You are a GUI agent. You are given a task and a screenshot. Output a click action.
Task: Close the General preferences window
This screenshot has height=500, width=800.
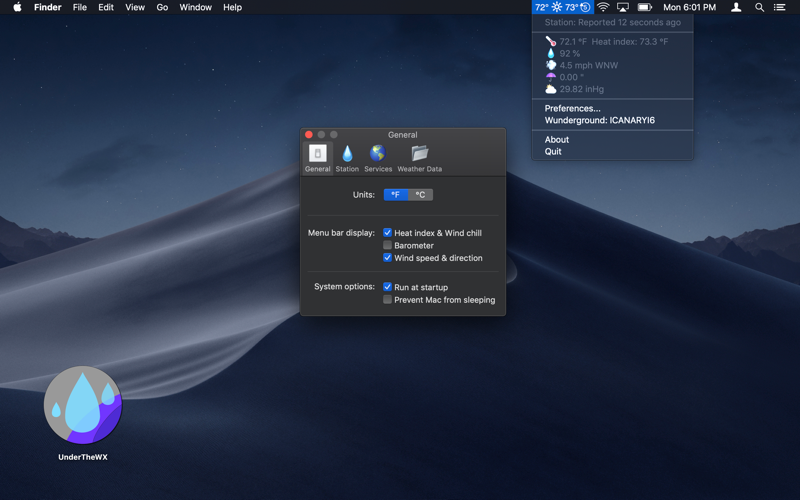(x=309, y=135)
